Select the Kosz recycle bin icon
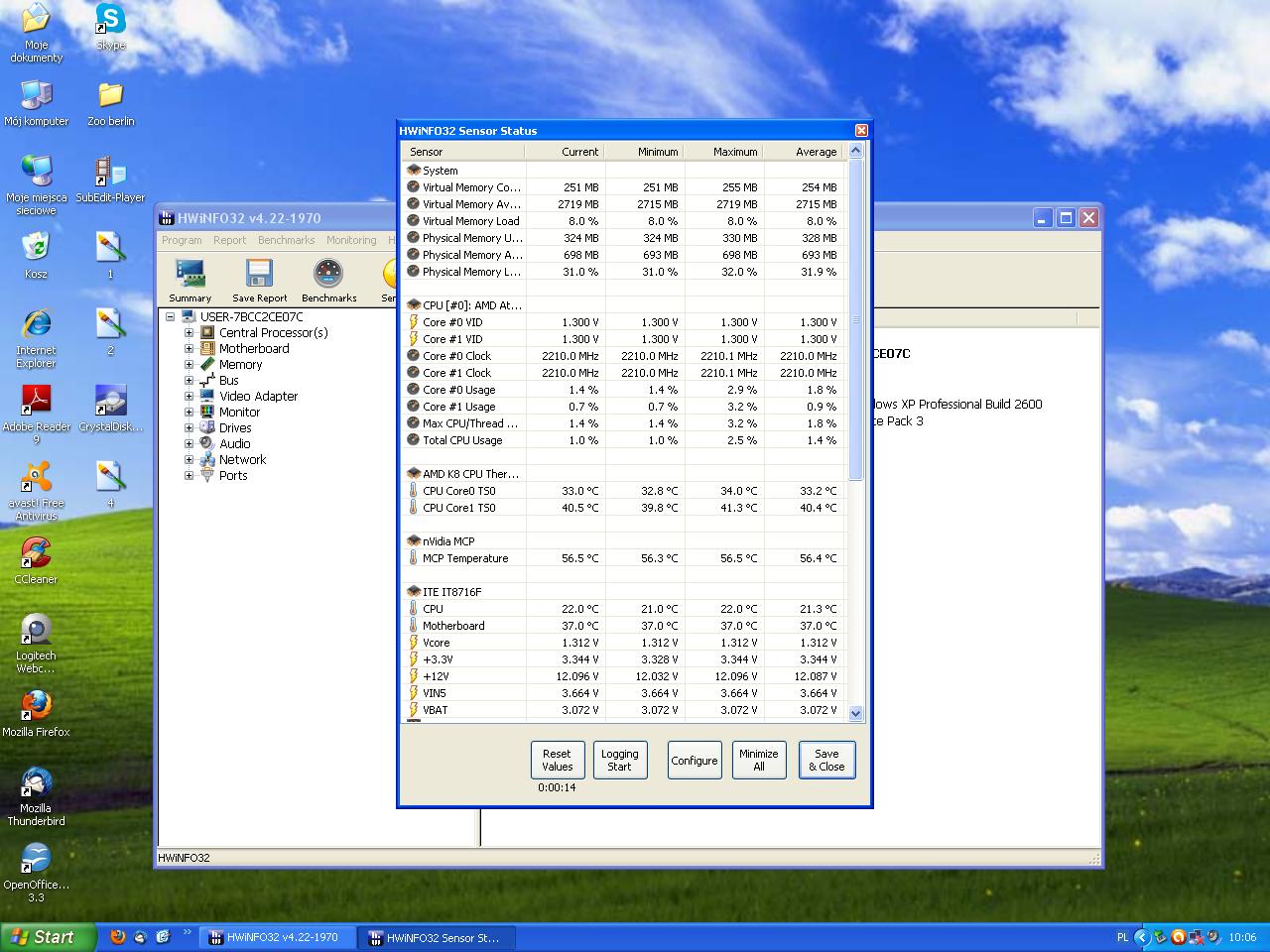 tap(36, 256)
